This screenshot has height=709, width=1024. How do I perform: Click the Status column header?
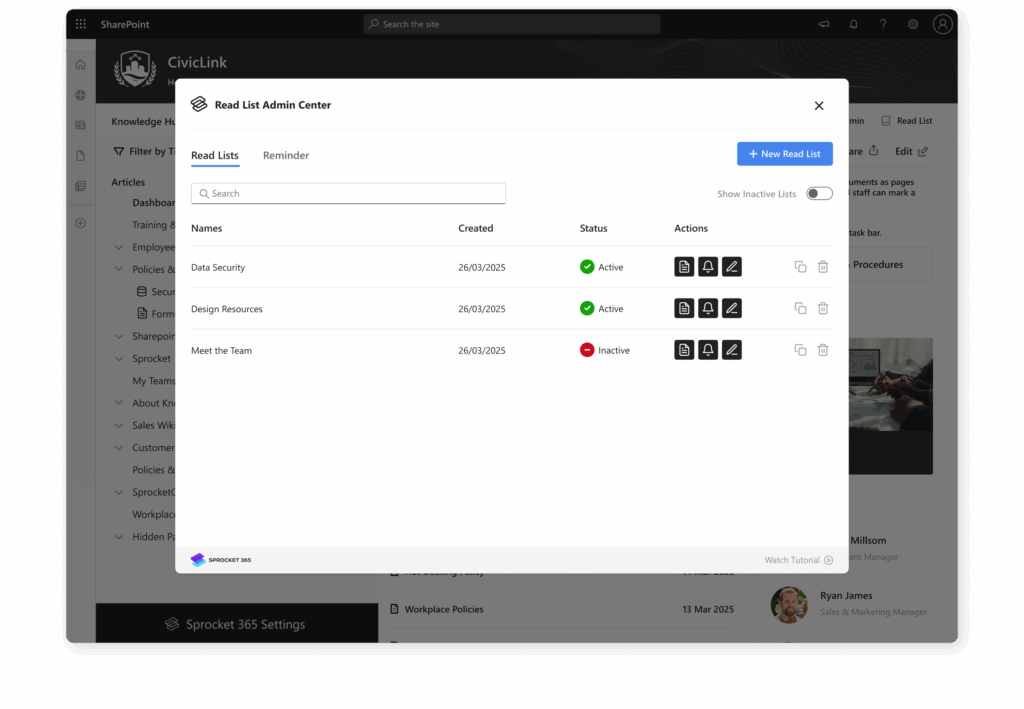pyautogui.click(x=594, y=228)
